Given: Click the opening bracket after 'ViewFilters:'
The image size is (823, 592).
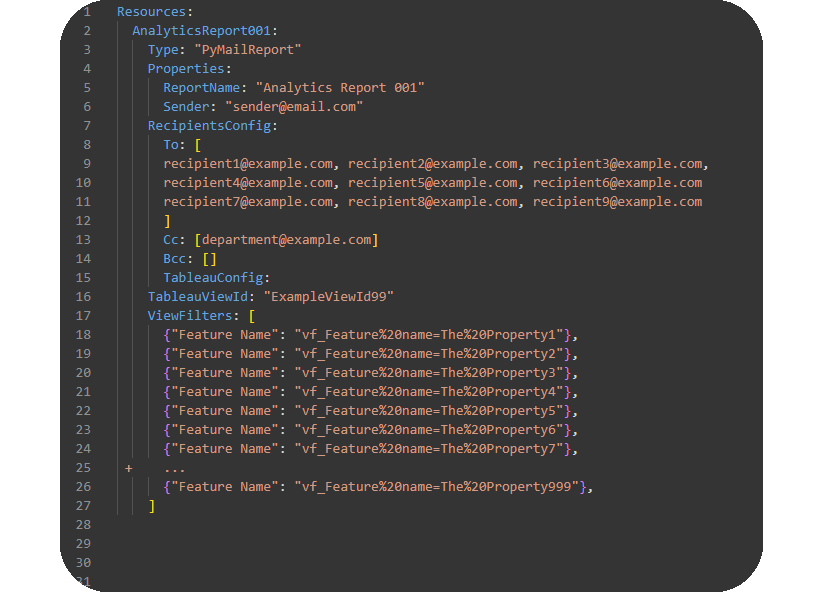Looking at the screenshot, I should pyautogui.click(x=252, y=315).
